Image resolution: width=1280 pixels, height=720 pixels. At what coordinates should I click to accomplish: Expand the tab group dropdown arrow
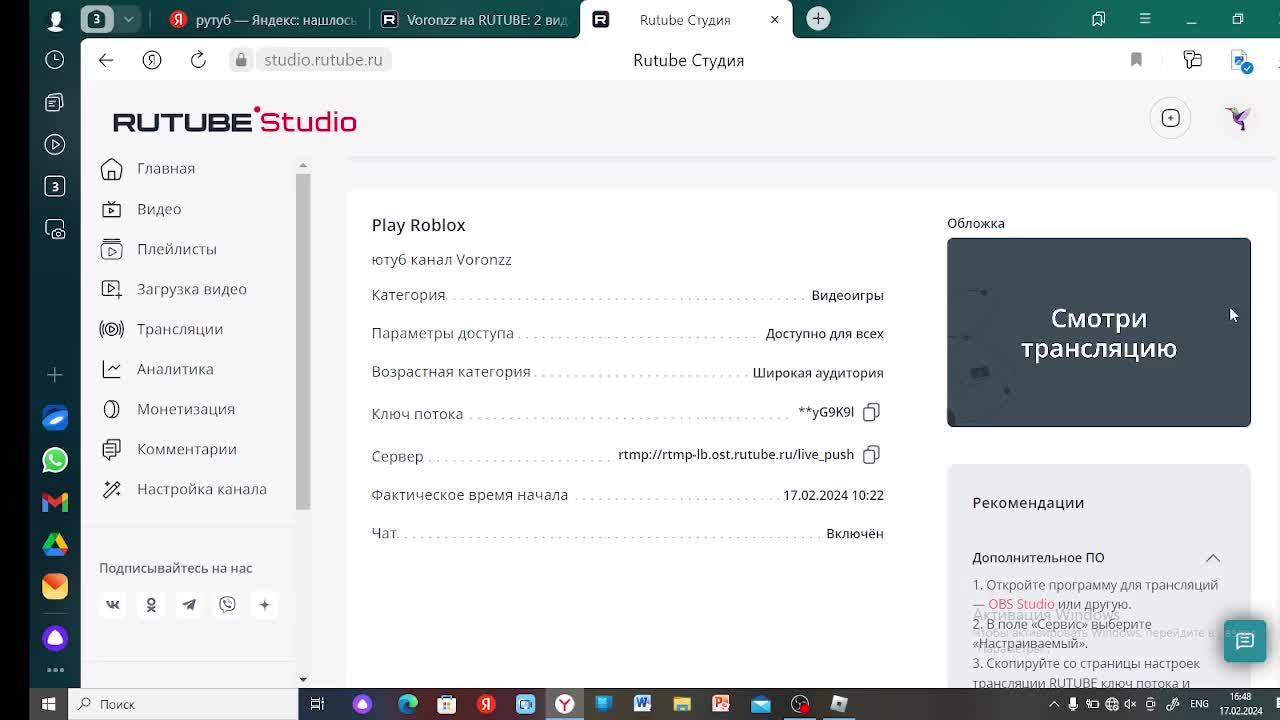[x=128, y=19]
